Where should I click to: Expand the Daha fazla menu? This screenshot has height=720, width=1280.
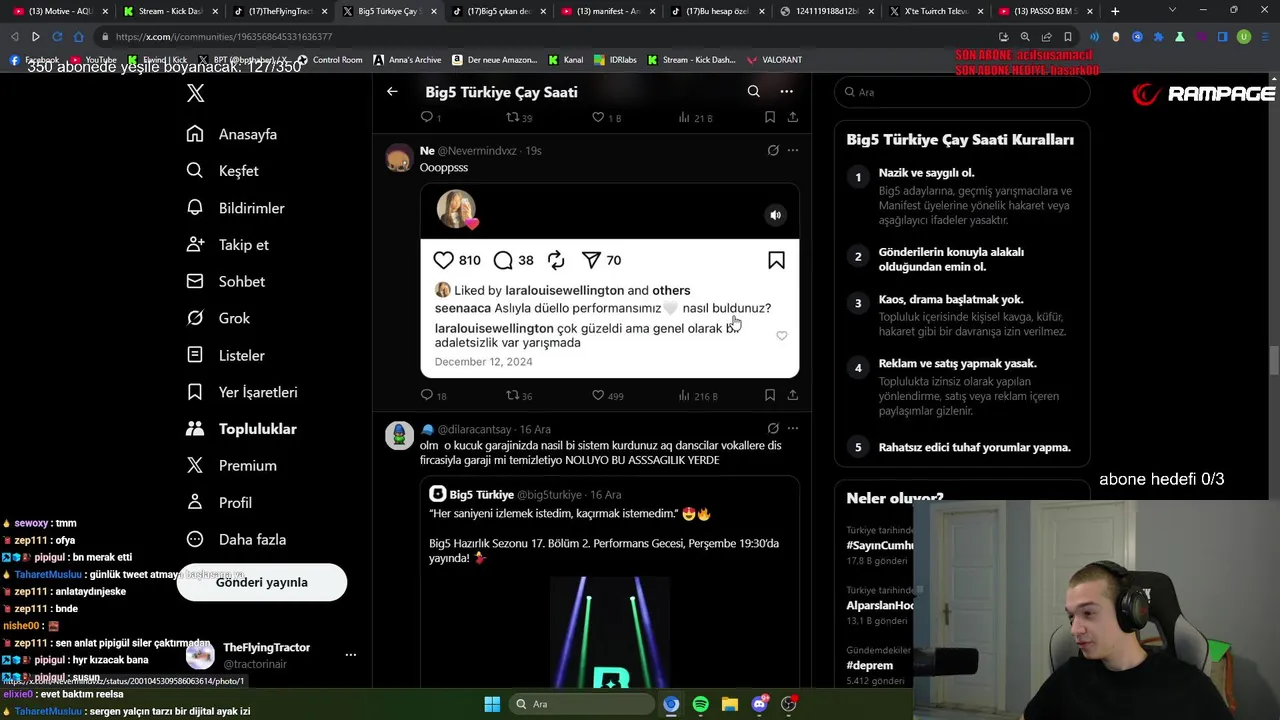pos(236,539)
